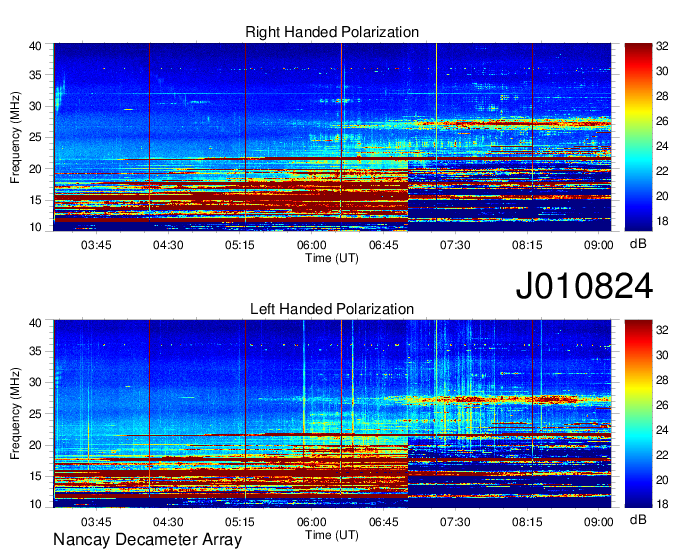The width and height of the screenshot is (680, 552).
Task: Click the dB unit label of Left Handed color bar
Action: (x=638, y=520)
